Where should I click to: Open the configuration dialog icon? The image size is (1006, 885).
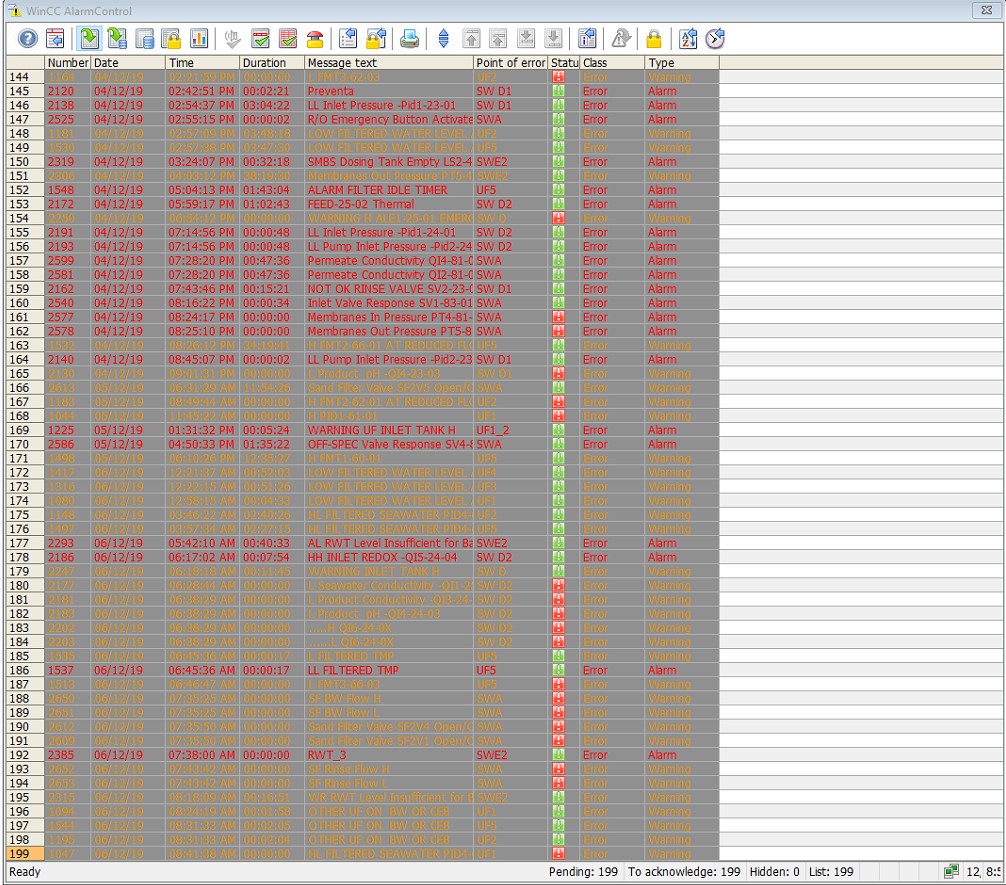click(x=56, y=39)
